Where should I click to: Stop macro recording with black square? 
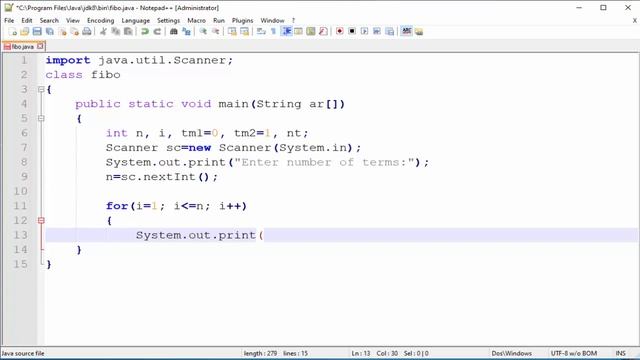[352, 31]
